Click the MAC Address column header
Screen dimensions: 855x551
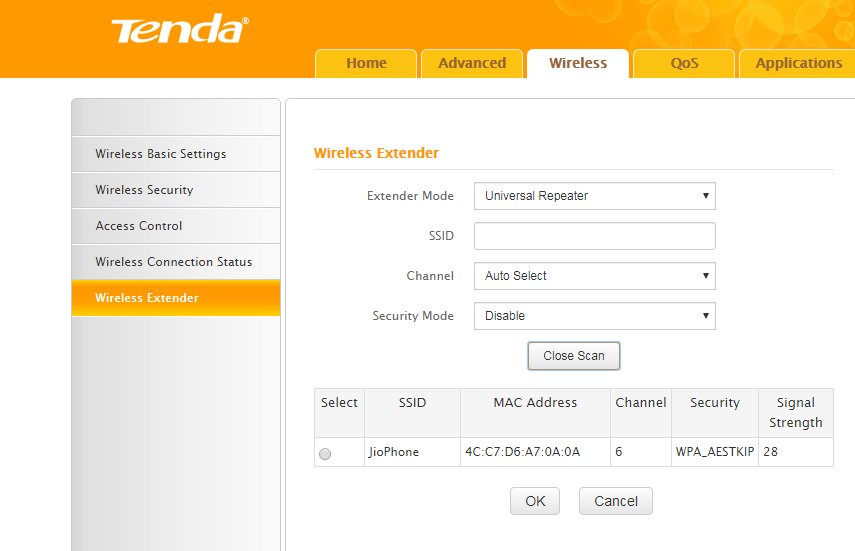(535, 412)
